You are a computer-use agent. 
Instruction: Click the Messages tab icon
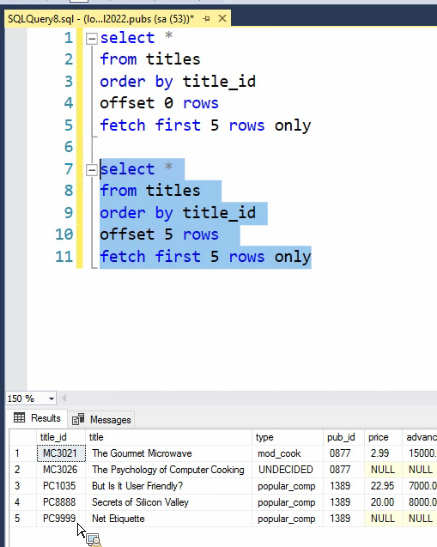[x=78, y=419]
